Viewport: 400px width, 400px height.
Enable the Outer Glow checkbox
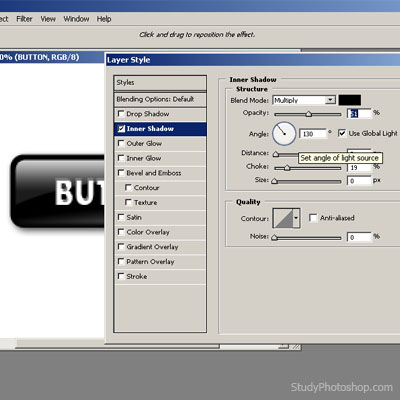click(x=121, y=143)
